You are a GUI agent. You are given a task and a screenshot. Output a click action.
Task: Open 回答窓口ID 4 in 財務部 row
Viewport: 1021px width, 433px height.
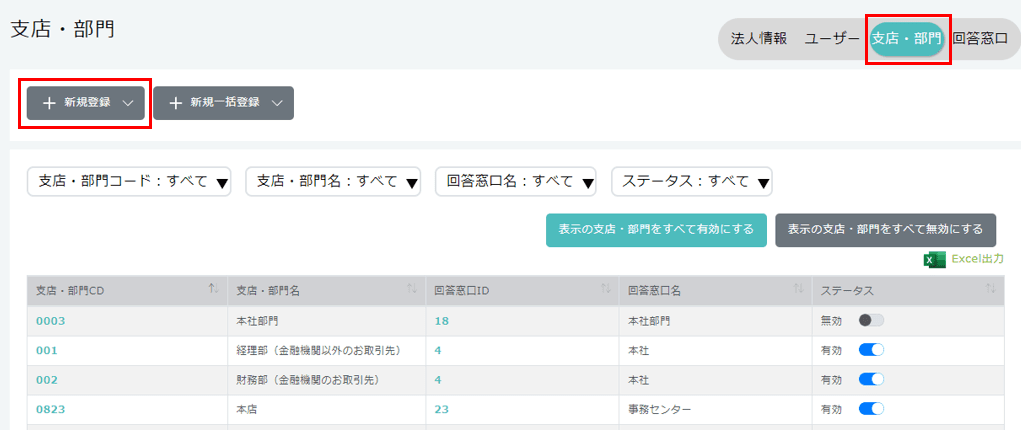coord(438,380)
